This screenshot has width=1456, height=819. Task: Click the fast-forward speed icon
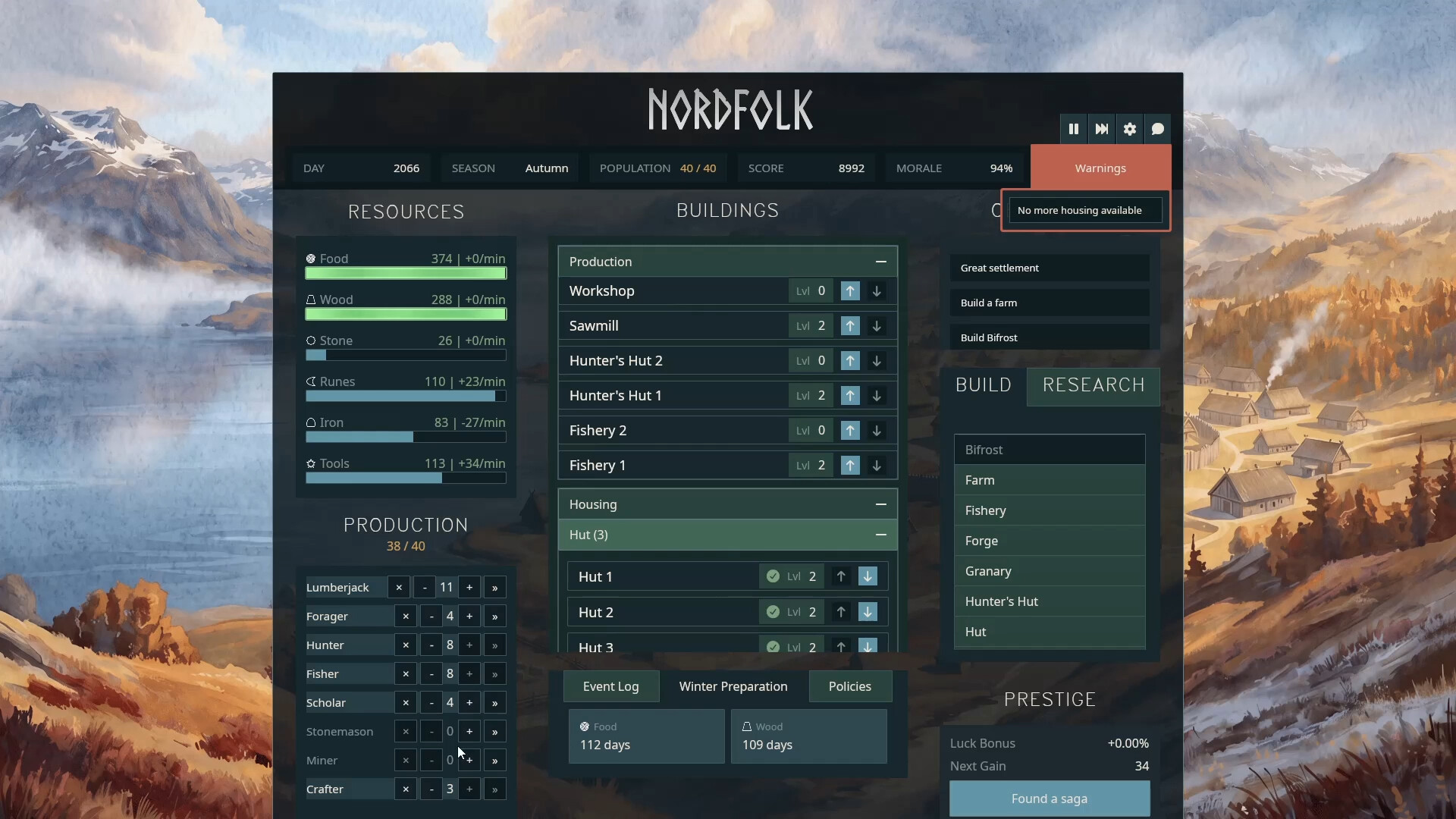(x=1101, y=129)
